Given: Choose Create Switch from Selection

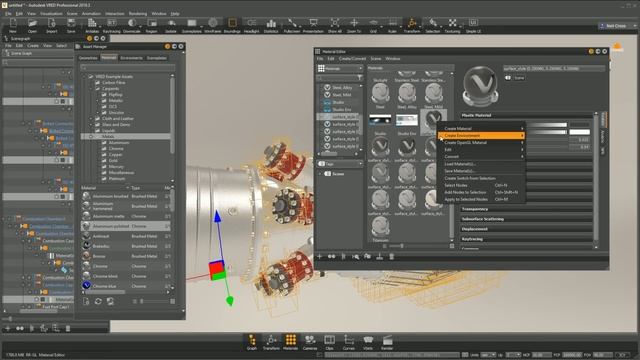Looking at the screenshot, I should coord(481,178).
